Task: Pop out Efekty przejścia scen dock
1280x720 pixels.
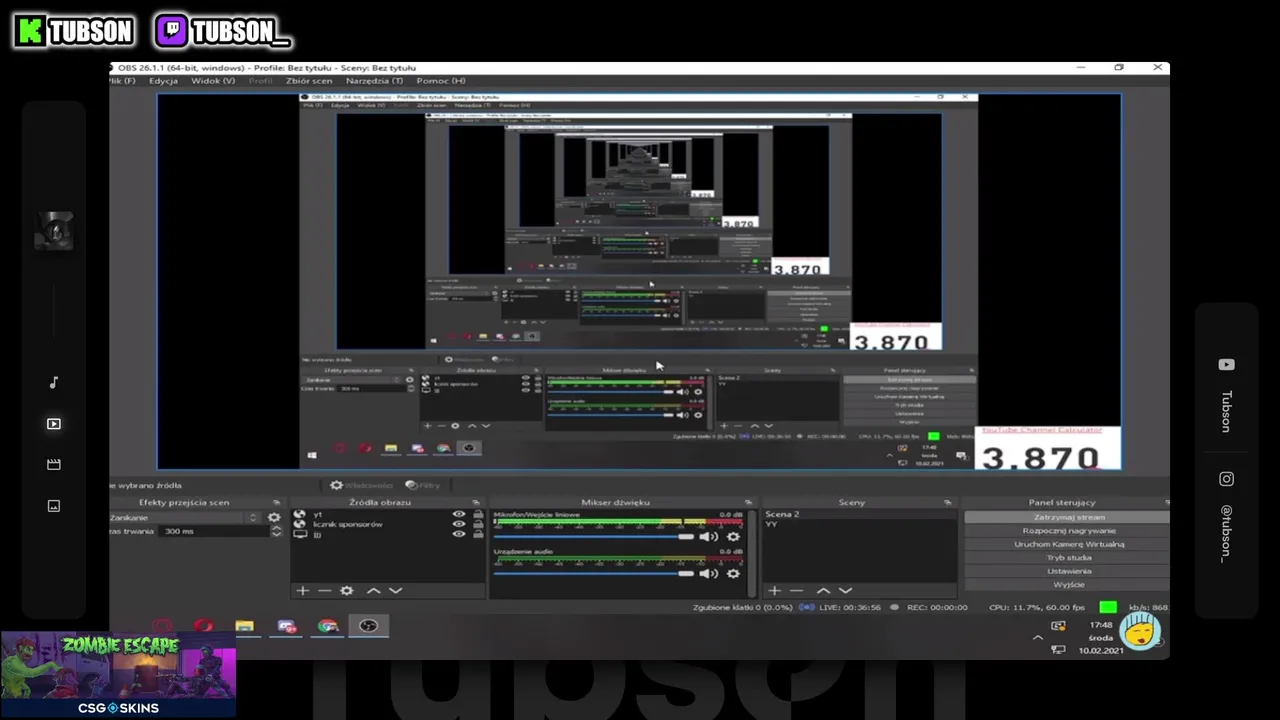Action: click(x=276, y=503)
